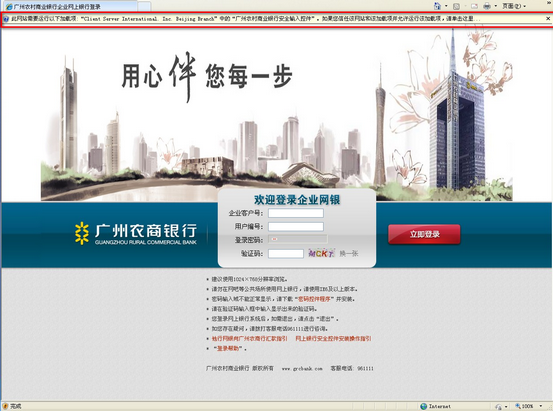Select the 广州农村商业银行企业网上银行登录 tab
Image resolution: width=553 pixels, height=411 pixels.
(x=70, y=6)
